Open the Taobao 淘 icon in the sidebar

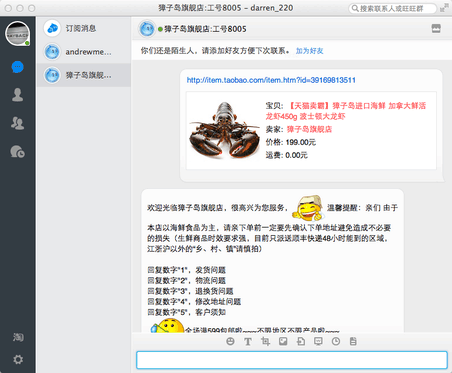pyautogui.click(x=18, y=337)
